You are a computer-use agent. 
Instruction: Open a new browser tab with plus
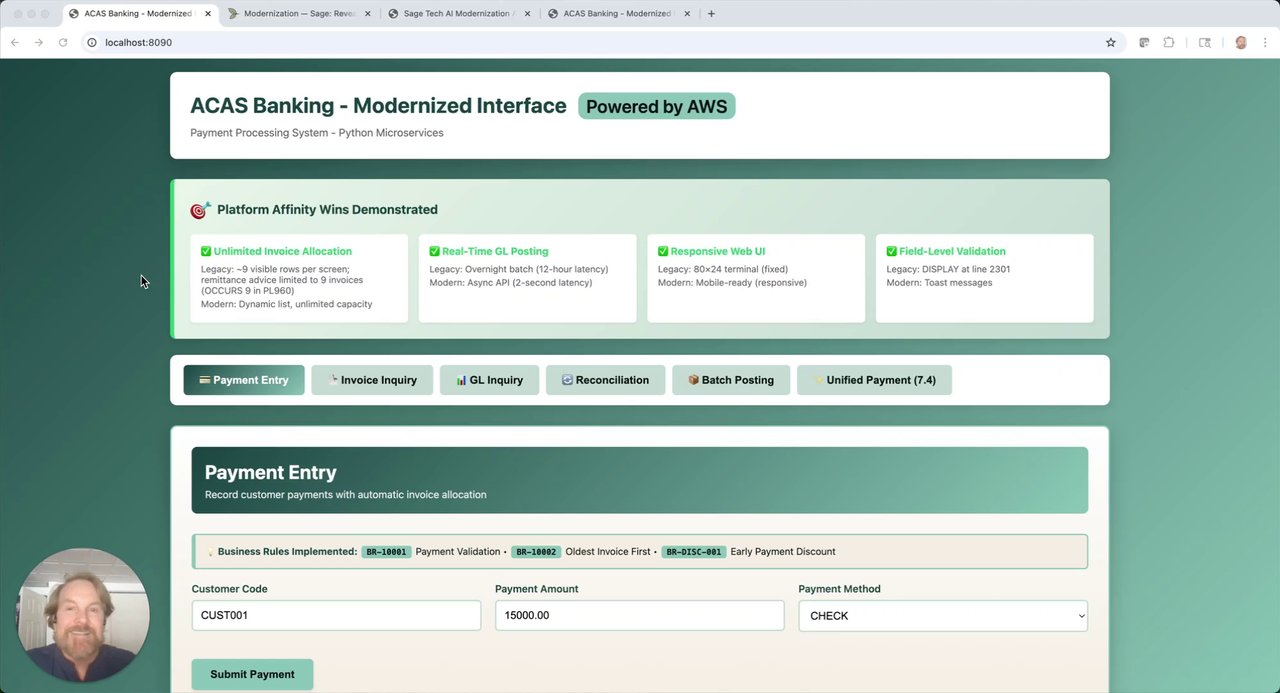pyautogui.click(x=711, y=14)
